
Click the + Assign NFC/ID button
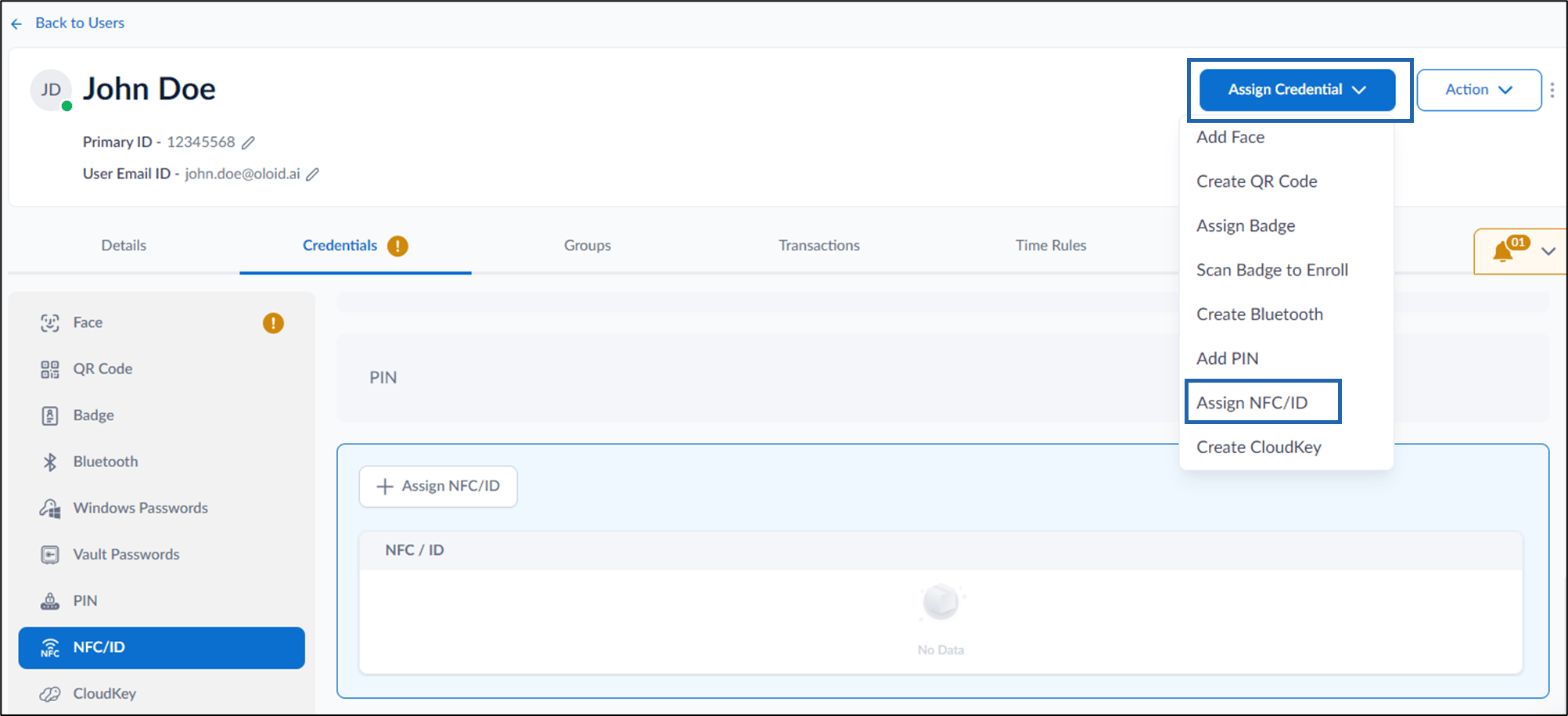point(438,487)
